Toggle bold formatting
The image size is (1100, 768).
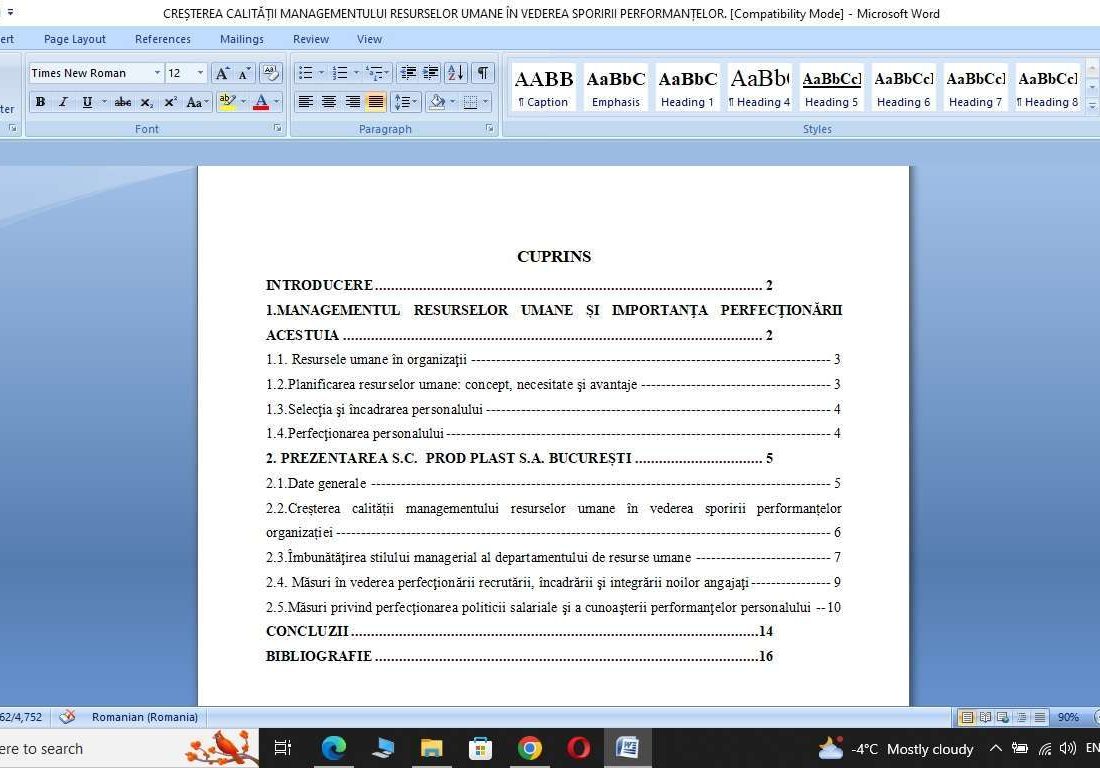click(x=40, y=102)
